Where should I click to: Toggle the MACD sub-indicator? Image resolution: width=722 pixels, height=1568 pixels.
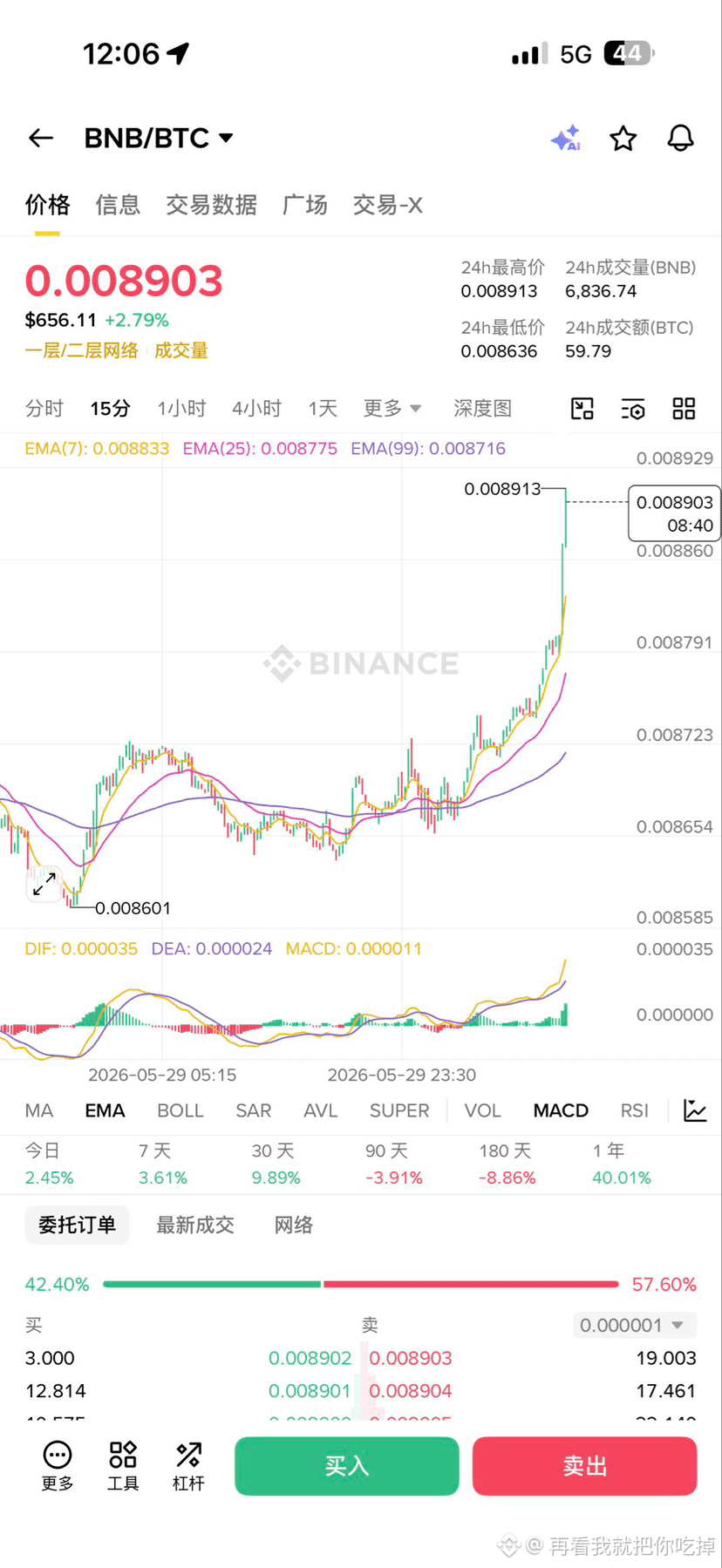tap(561, 1110)
